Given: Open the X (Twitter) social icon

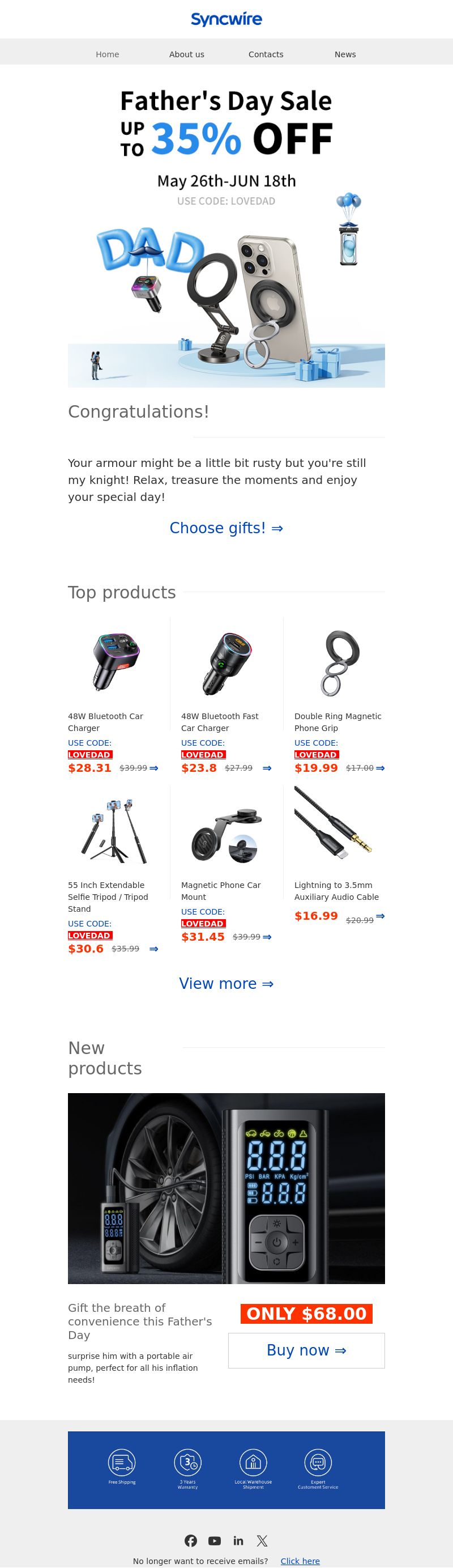Looking at the screenshot, I should pyautogui.click(x=262, y=1541).
